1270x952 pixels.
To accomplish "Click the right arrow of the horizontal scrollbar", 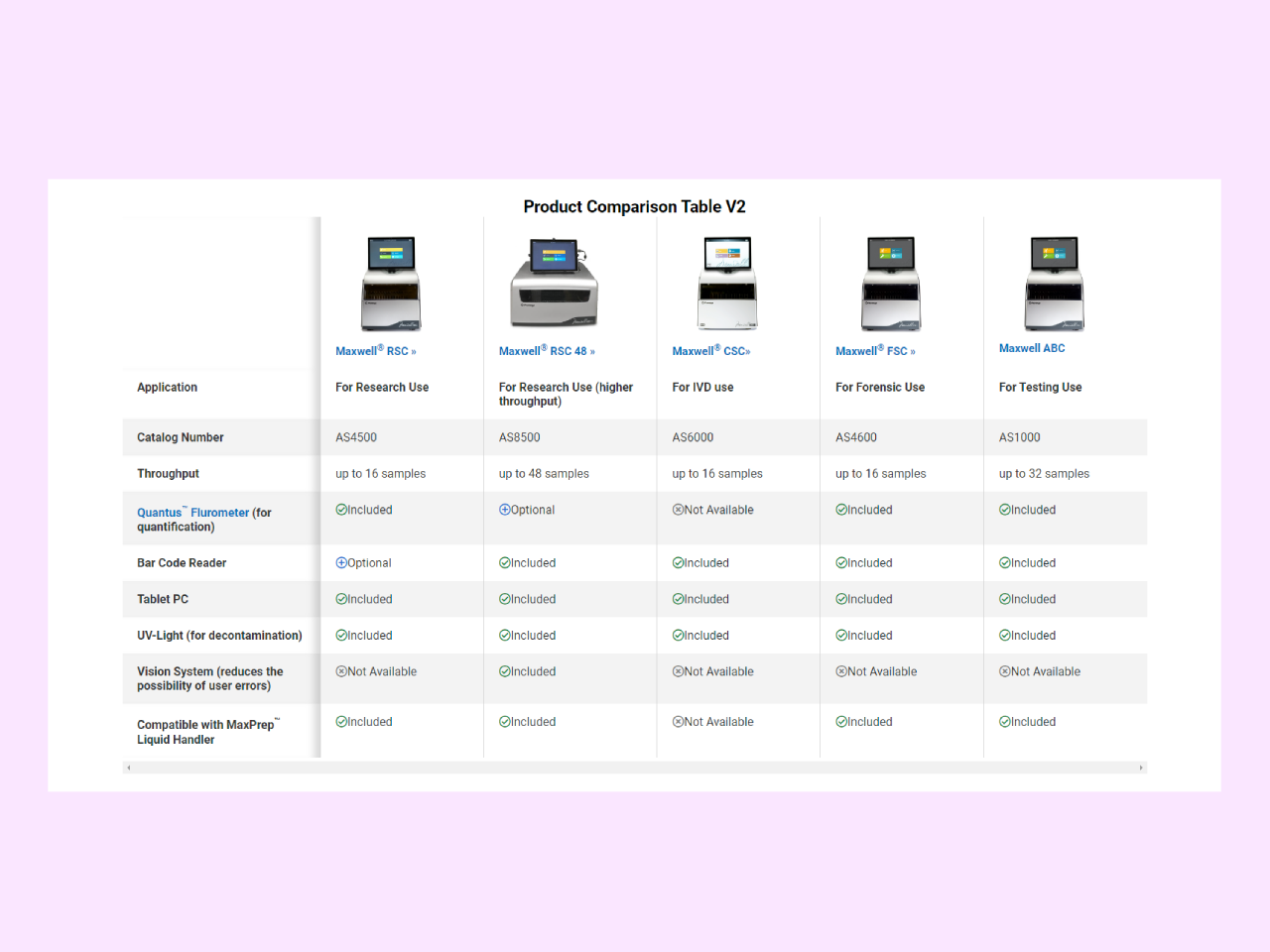I will [x=1139, y=767].
